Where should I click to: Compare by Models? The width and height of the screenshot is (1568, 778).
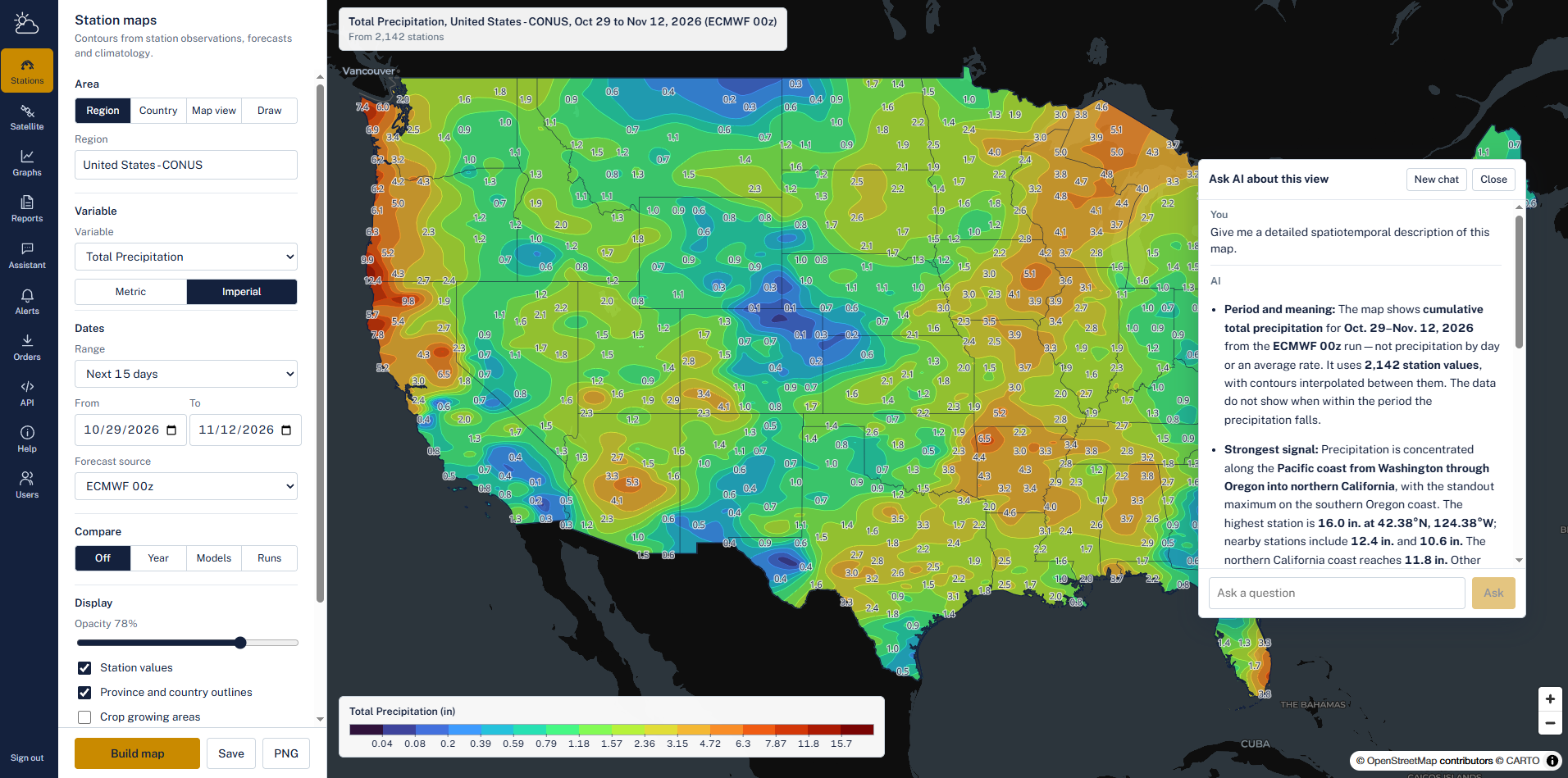click(x=214, y=558)
